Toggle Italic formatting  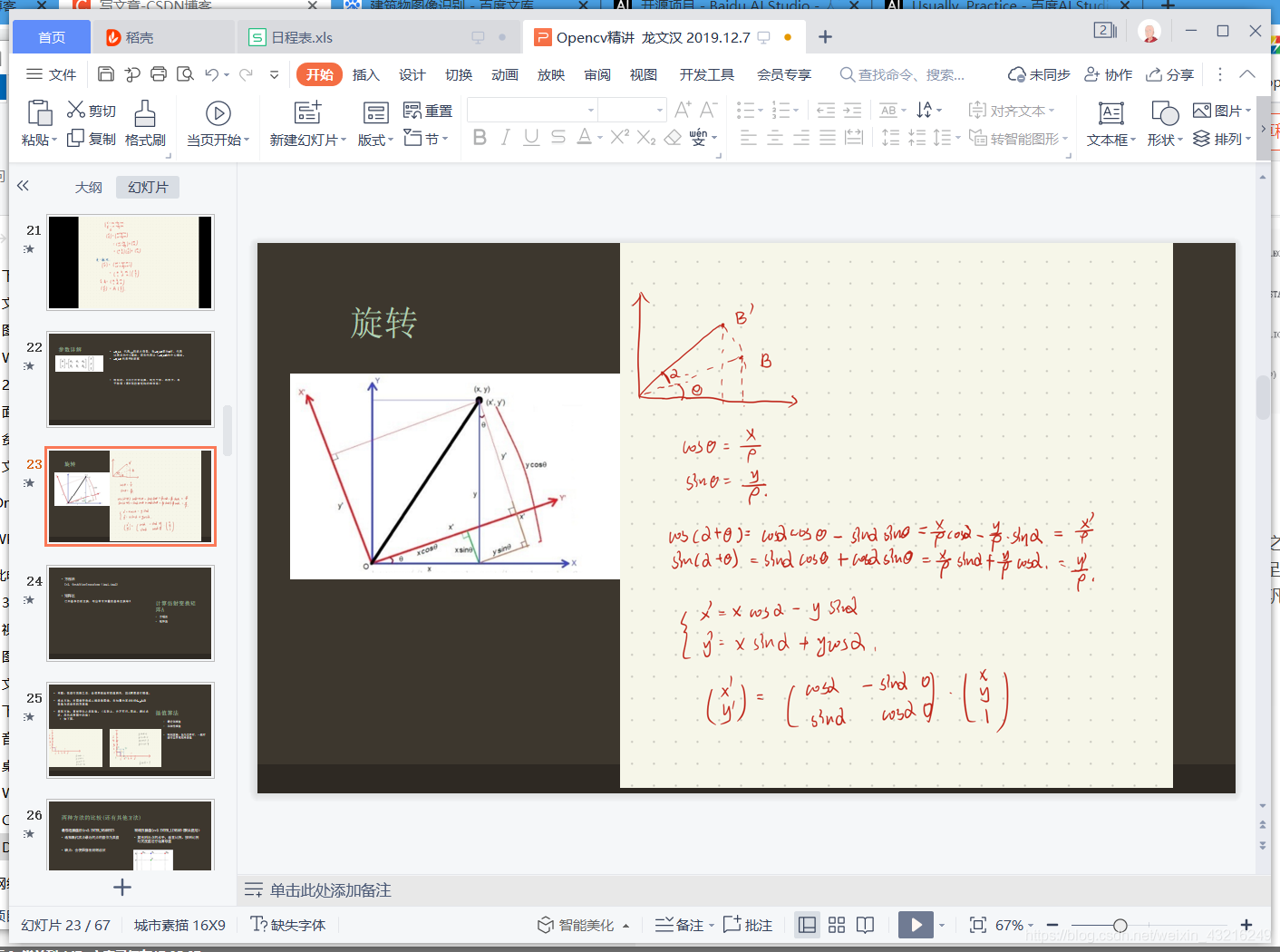[506, 138]
